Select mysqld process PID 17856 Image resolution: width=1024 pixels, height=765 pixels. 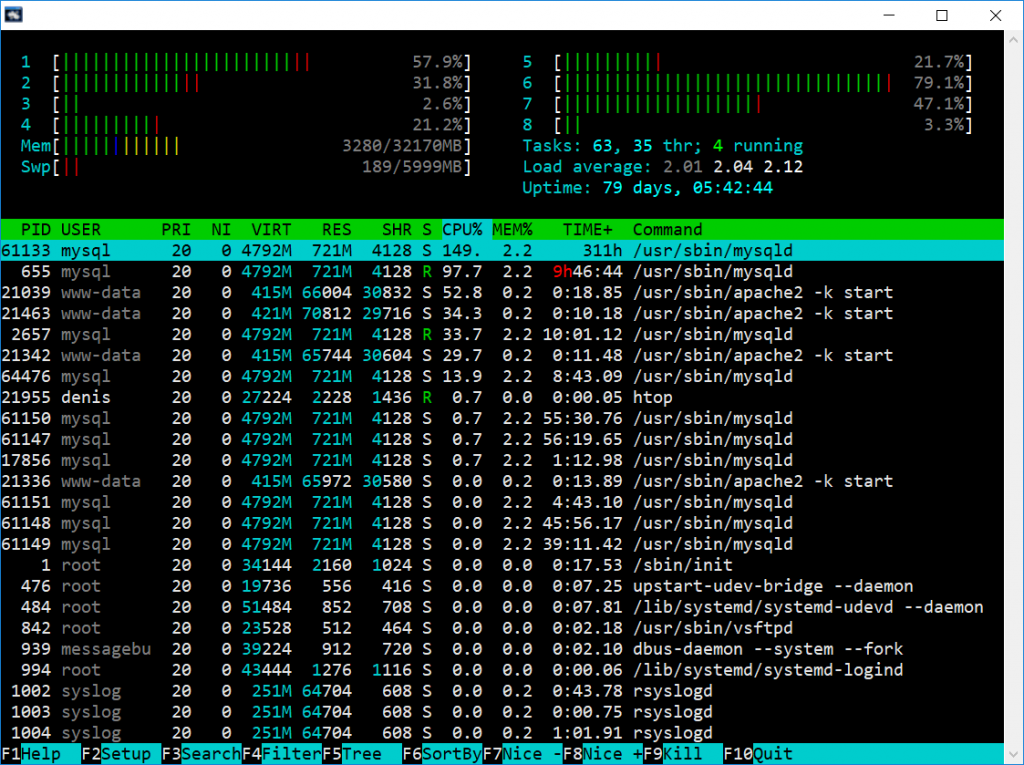pyautogui.click(x=502, y=461)
